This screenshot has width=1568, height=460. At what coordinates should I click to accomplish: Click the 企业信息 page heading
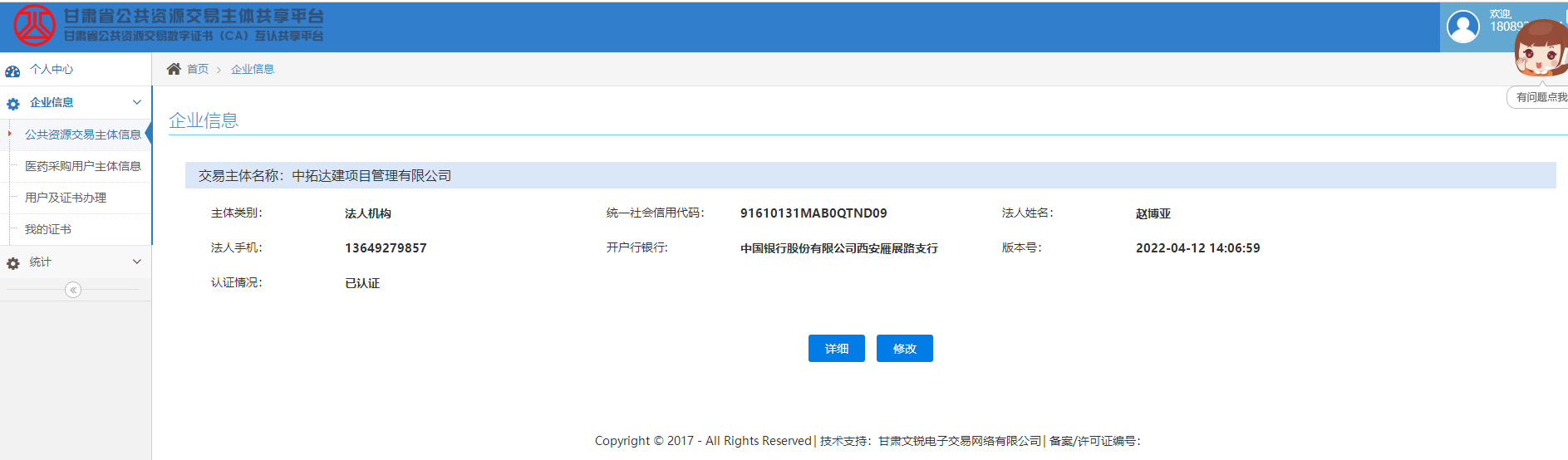click(204, 120)
